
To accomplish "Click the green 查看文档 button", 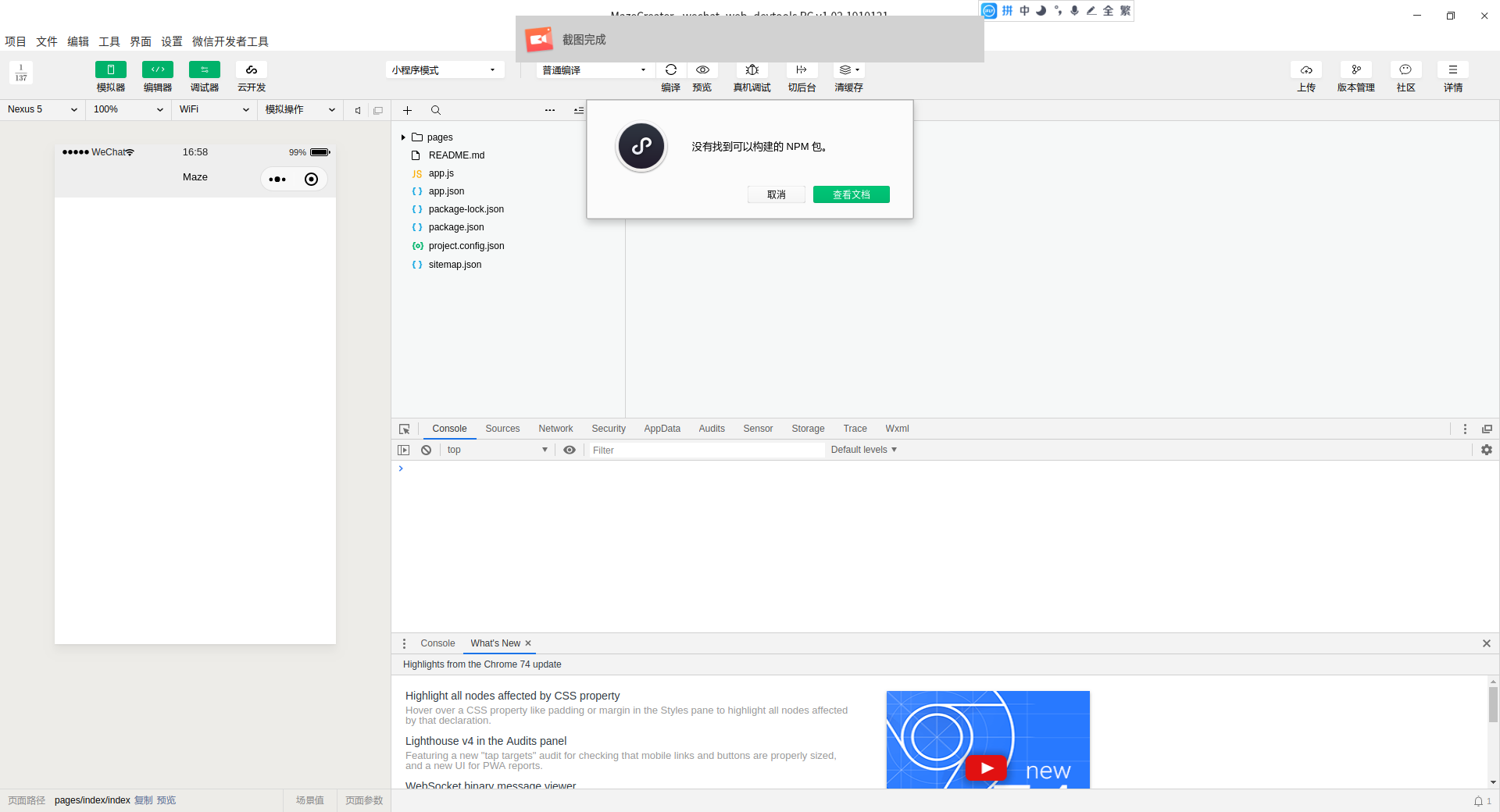I will click(851, 194).
